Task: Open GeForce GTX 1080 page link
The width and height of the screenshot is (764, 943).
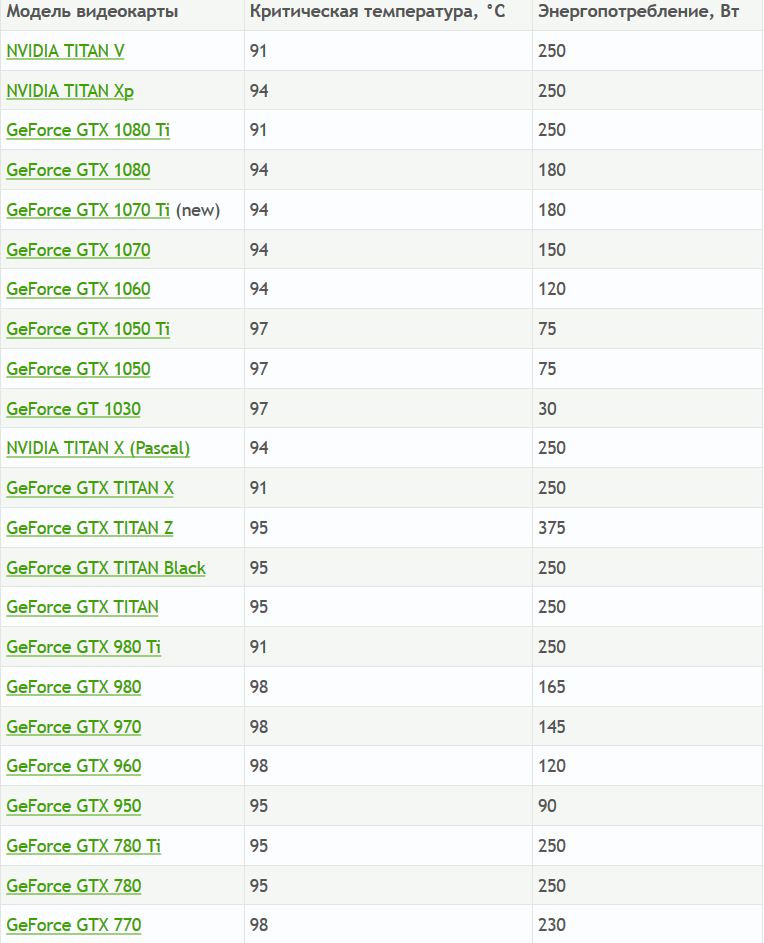Action: coord(78,170)
